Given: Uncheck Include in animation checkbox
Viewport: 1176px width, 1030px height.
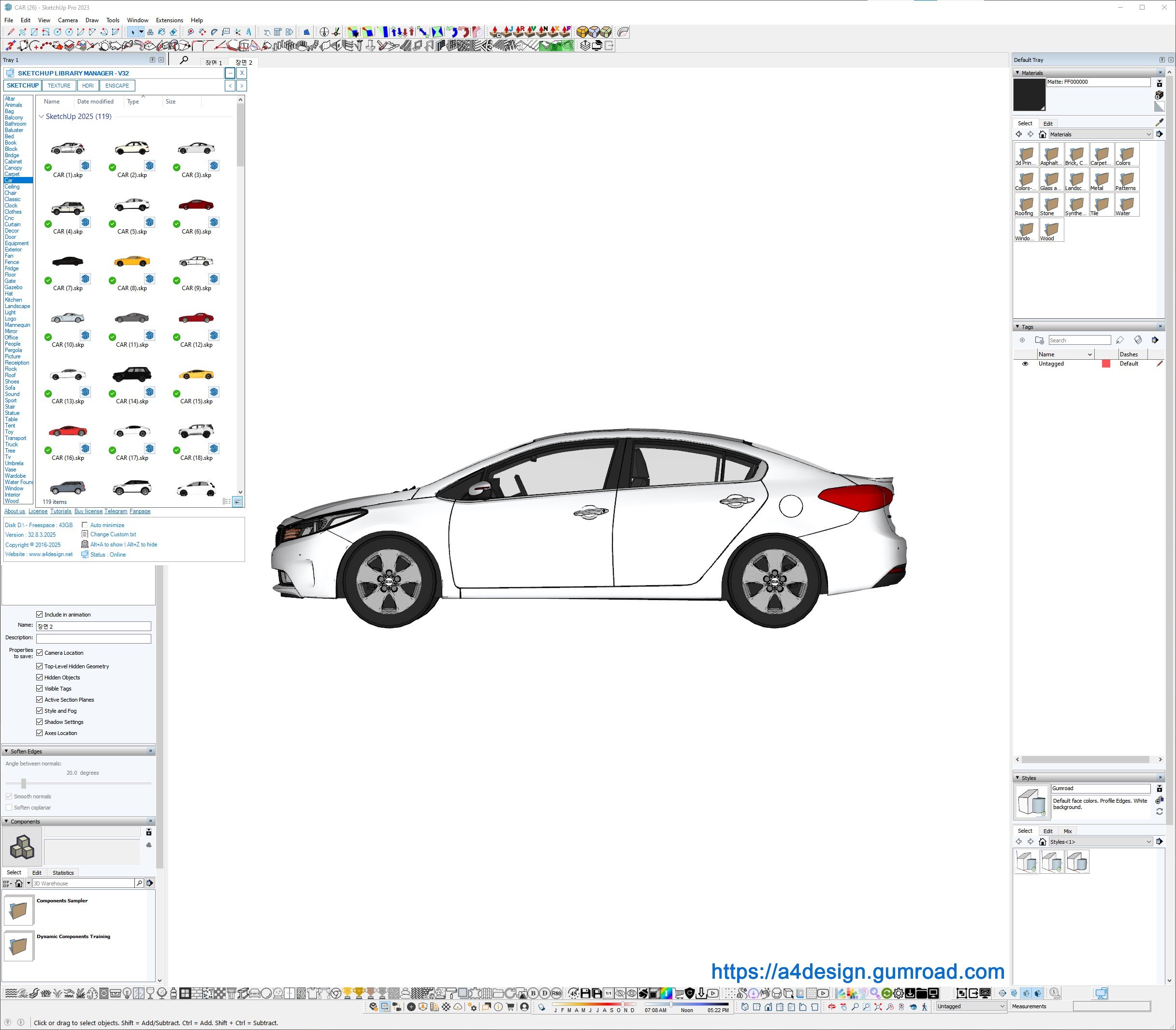Looking at the screenshot, I should coord(40,615).
